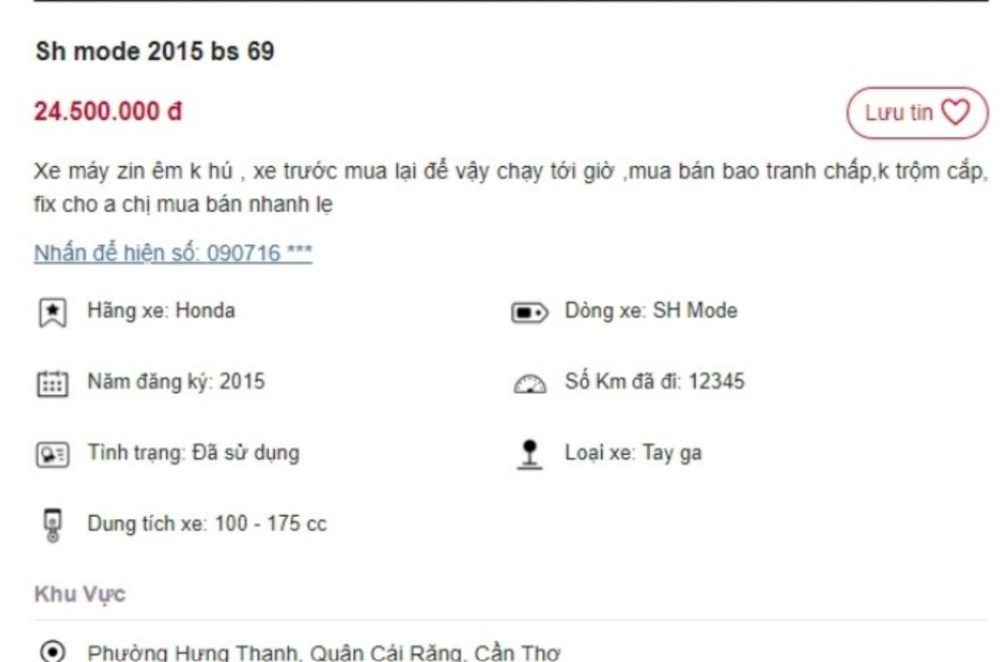Click the Khu Vực section heading
Image resolution: width=1000 pixels, height=662 pixels.
(80, 594)
